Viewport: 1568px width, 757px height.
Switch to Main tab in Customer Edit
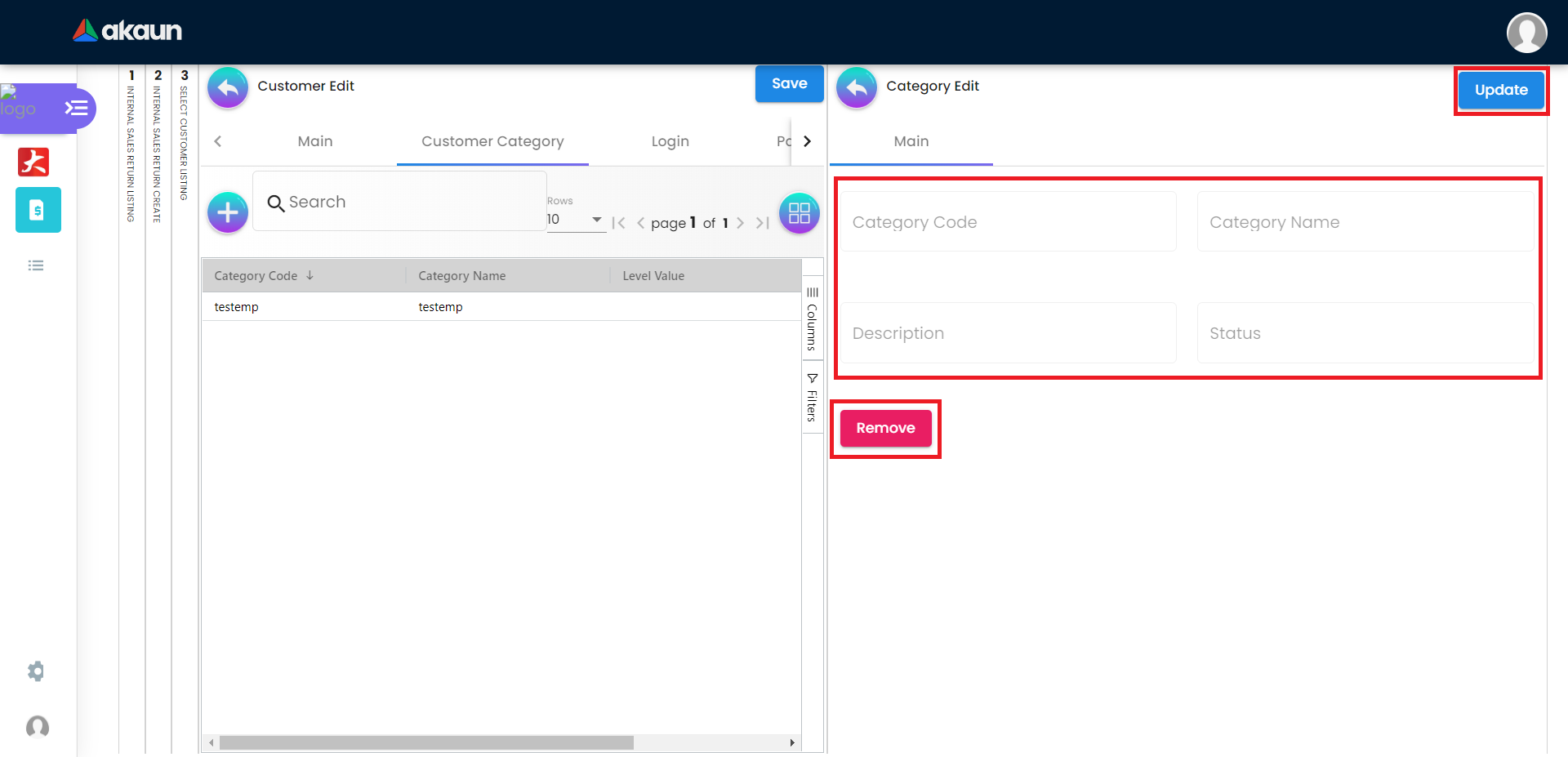pyautogui.click(x=315, y=141)
